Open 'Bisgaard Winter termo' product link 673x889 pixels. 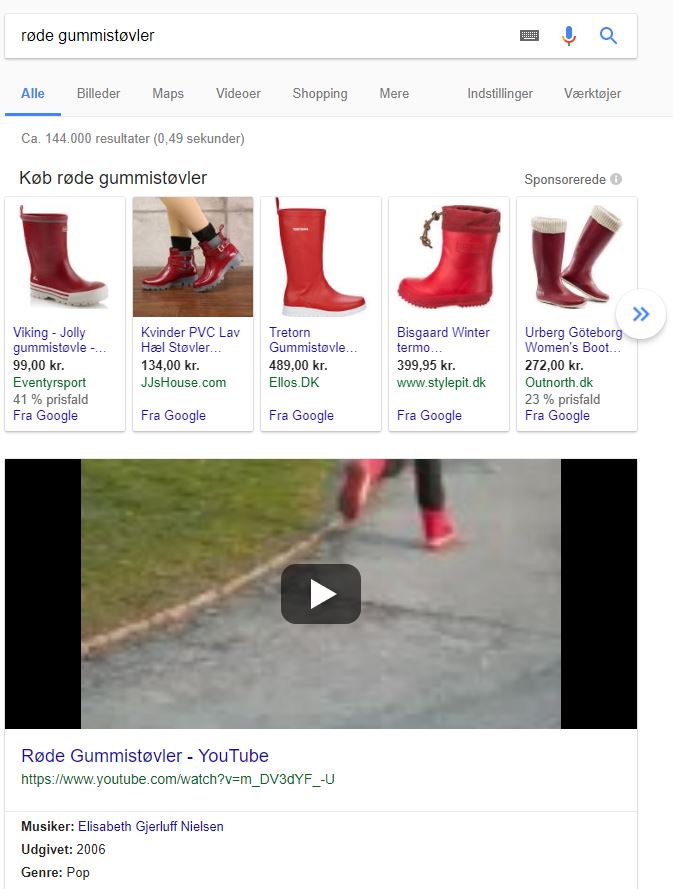click(x=443, y=340)
